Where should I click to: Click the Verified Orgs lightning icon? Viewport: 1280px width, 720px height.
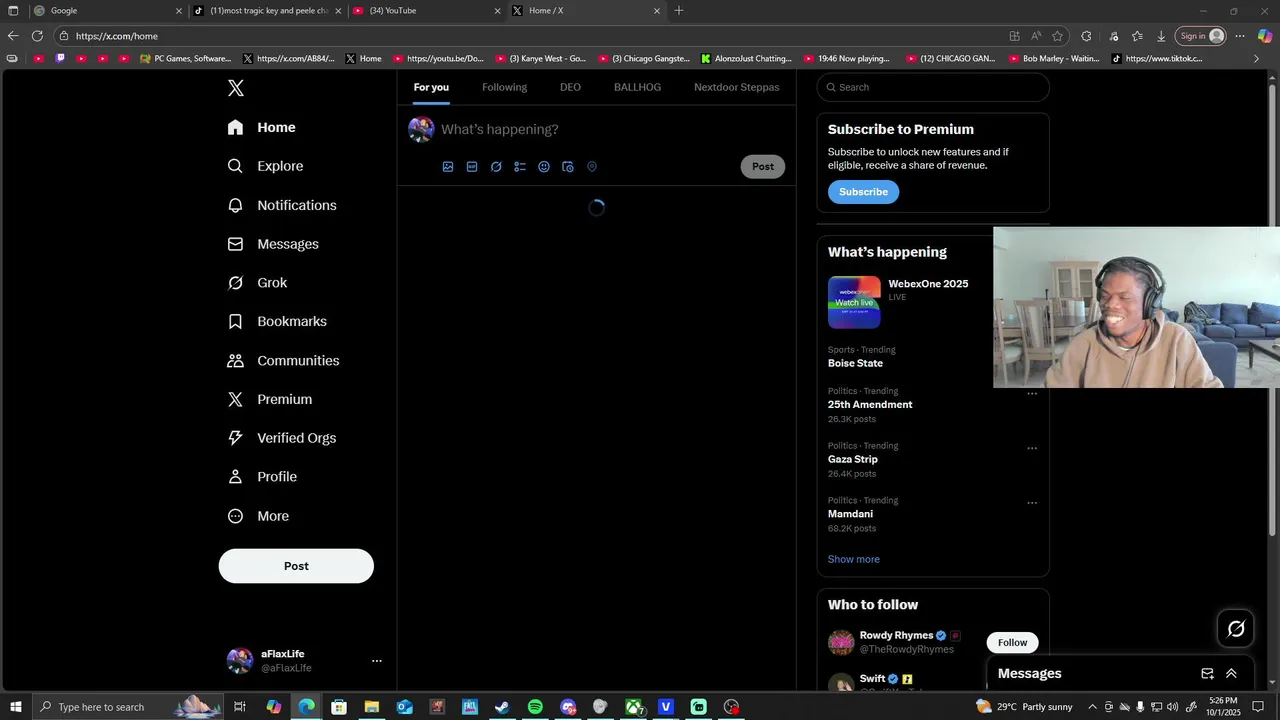click(x=235, y=438)
